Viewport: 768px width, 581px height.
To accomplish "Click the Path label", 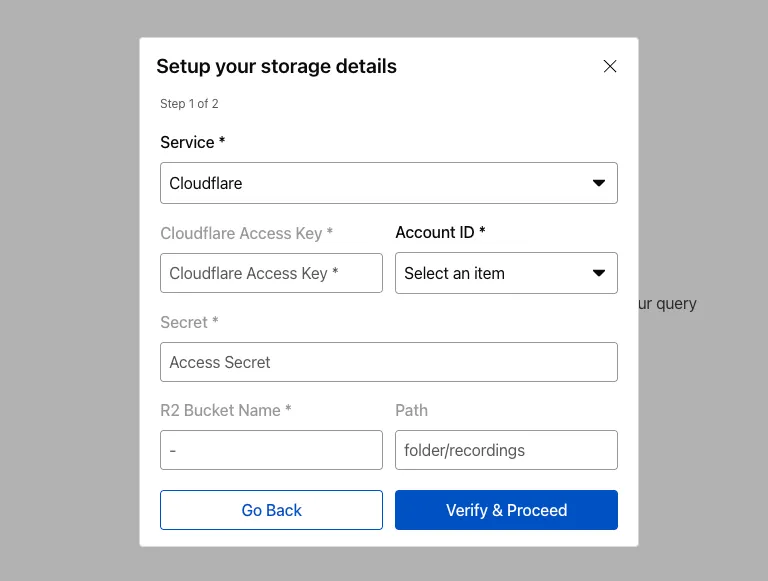I will point(411,410).
